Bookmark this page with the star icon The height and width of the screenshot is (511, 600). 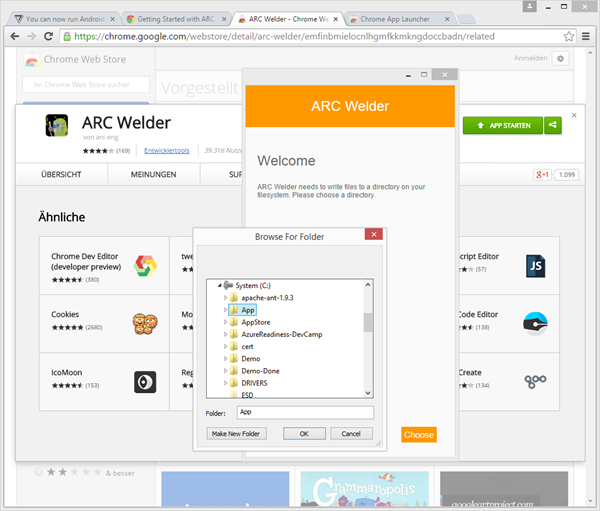pyautogui.click(x=569, y=36)
